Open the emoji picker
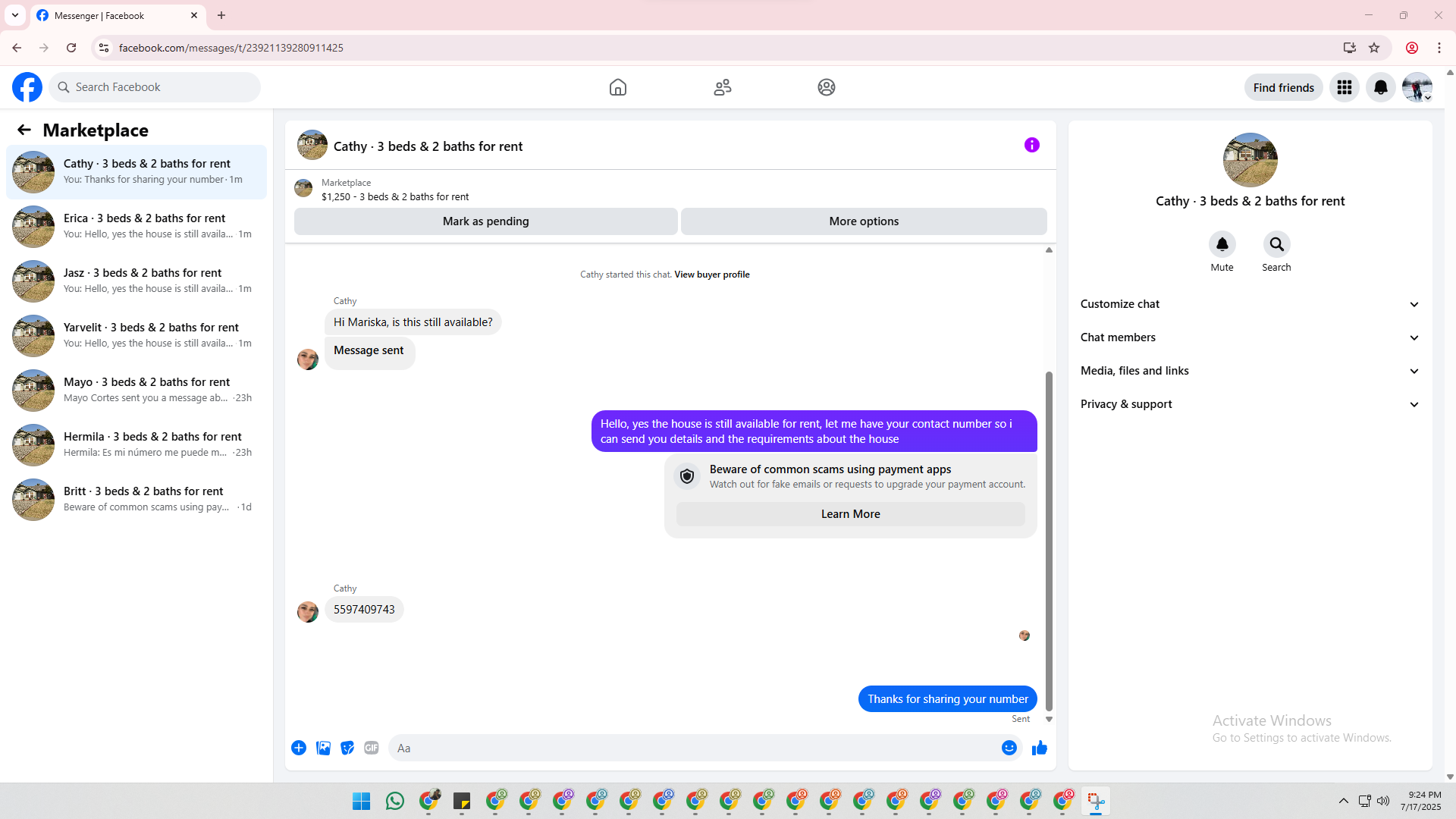1456x819 pixels. (x=1009, y=748)
